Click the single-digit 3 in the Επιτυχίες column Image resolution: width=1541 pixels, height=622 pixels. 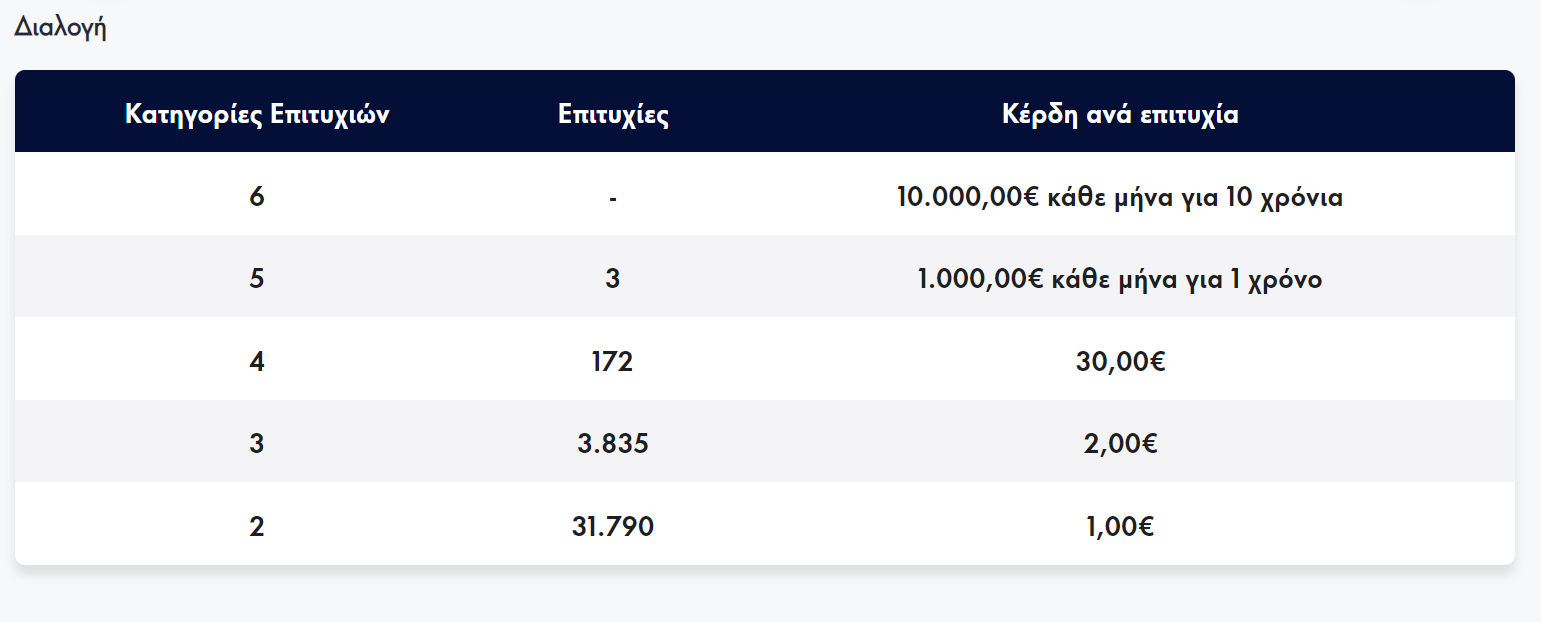[613, 279]
